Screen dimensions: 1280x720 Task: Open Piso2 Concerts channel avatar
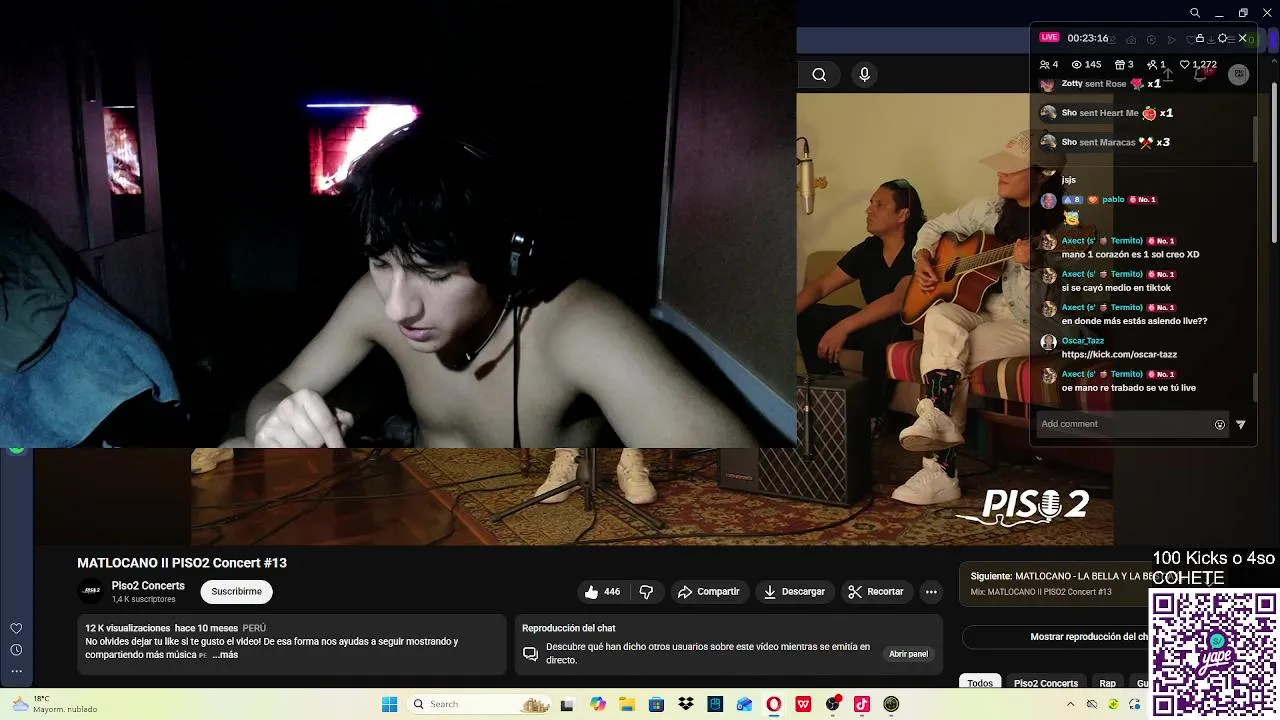(91, 591)
